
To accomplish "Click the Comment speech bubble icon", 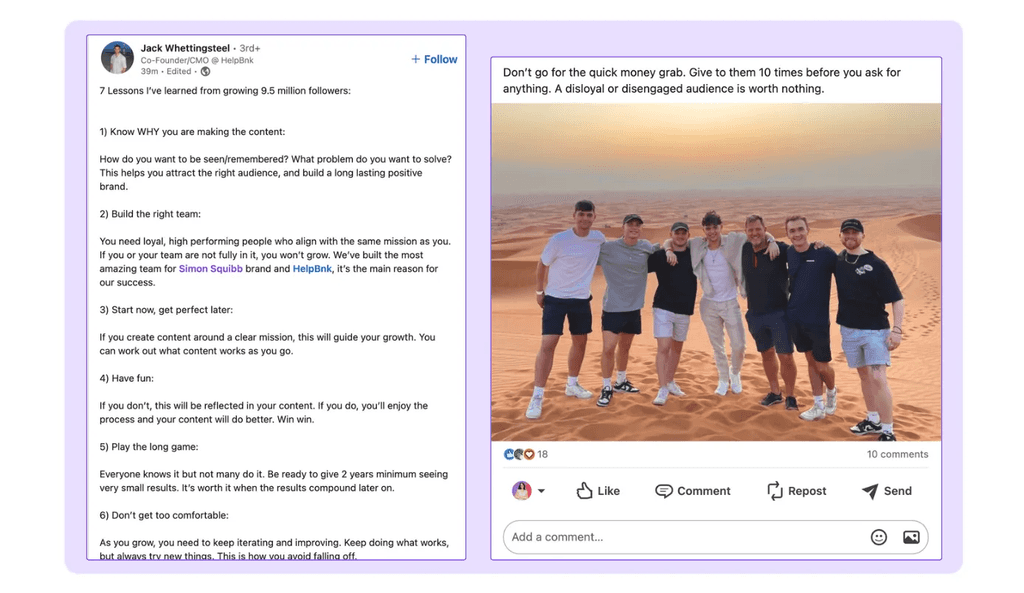I will click(x=664, y=490).
